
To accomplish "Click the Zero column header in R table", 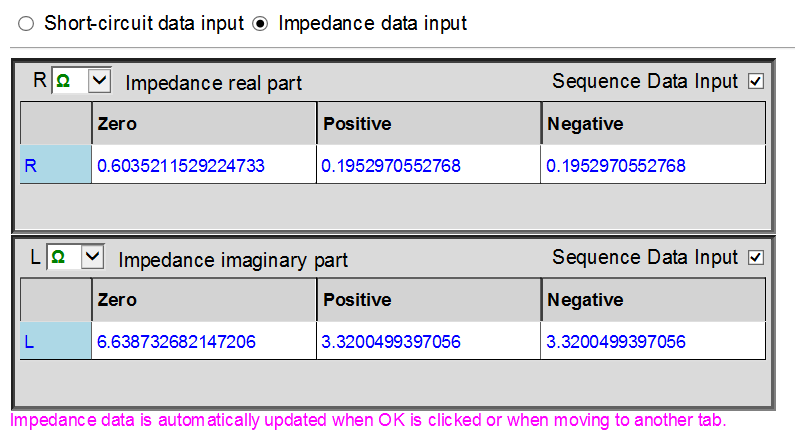I will (203, 124).
